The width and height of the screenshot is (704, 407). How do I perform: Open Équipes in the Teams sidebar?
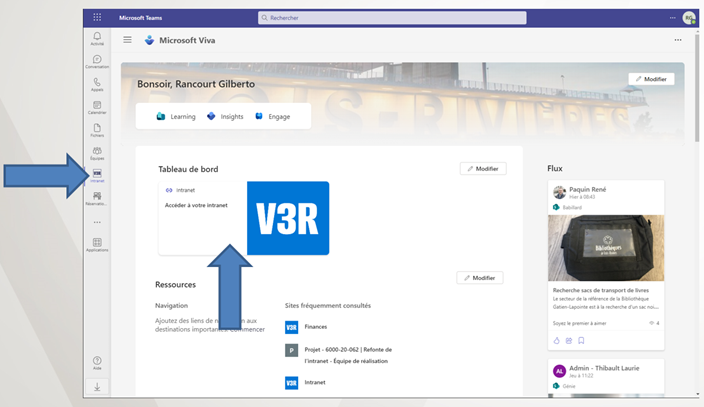97,153
